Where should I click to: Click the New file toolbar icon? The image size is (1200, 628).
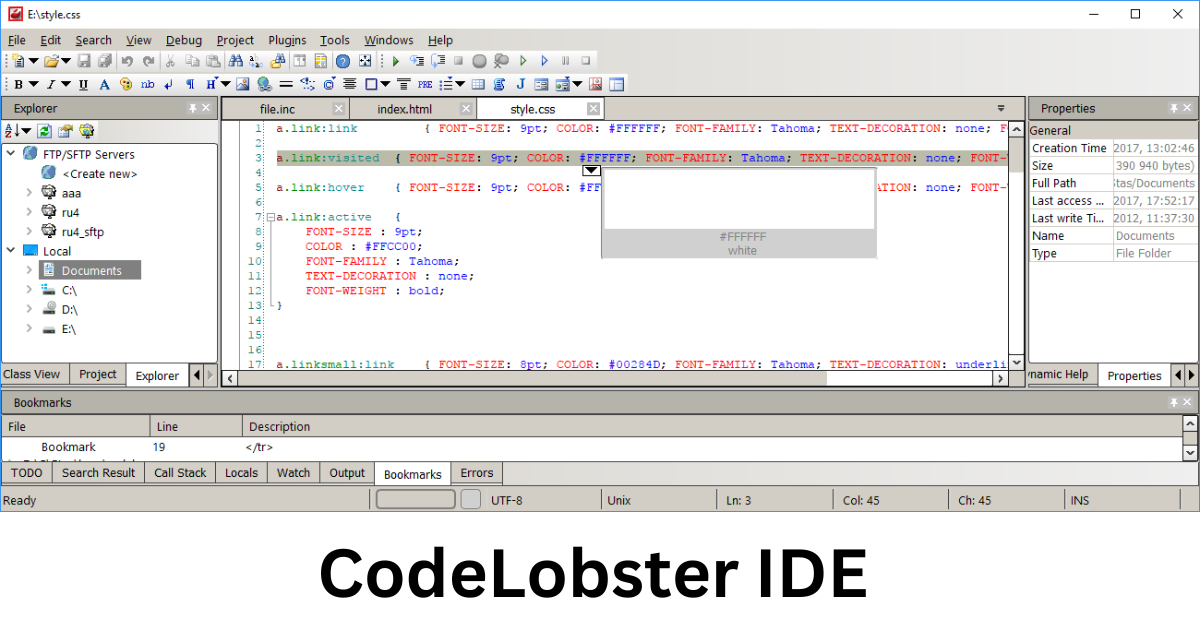pyautogui.click(x=18, y=61)
